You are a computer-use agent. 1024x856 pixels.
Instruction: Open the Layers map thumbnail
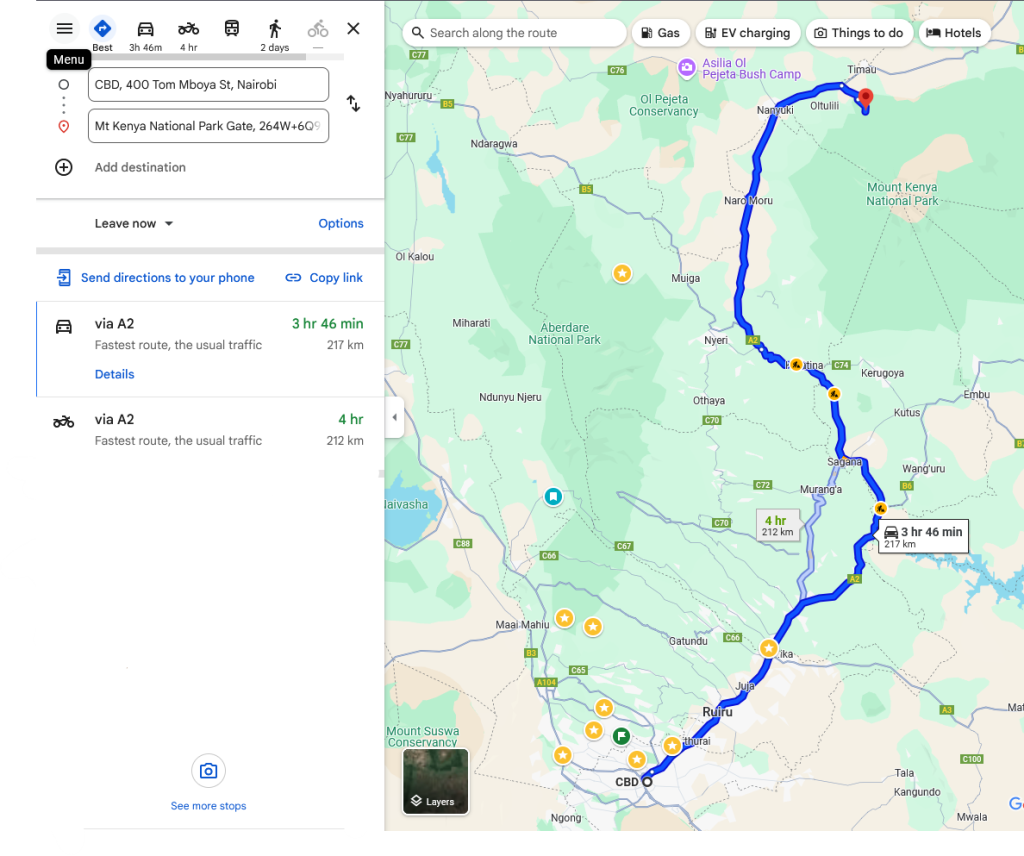pos(435,781)
